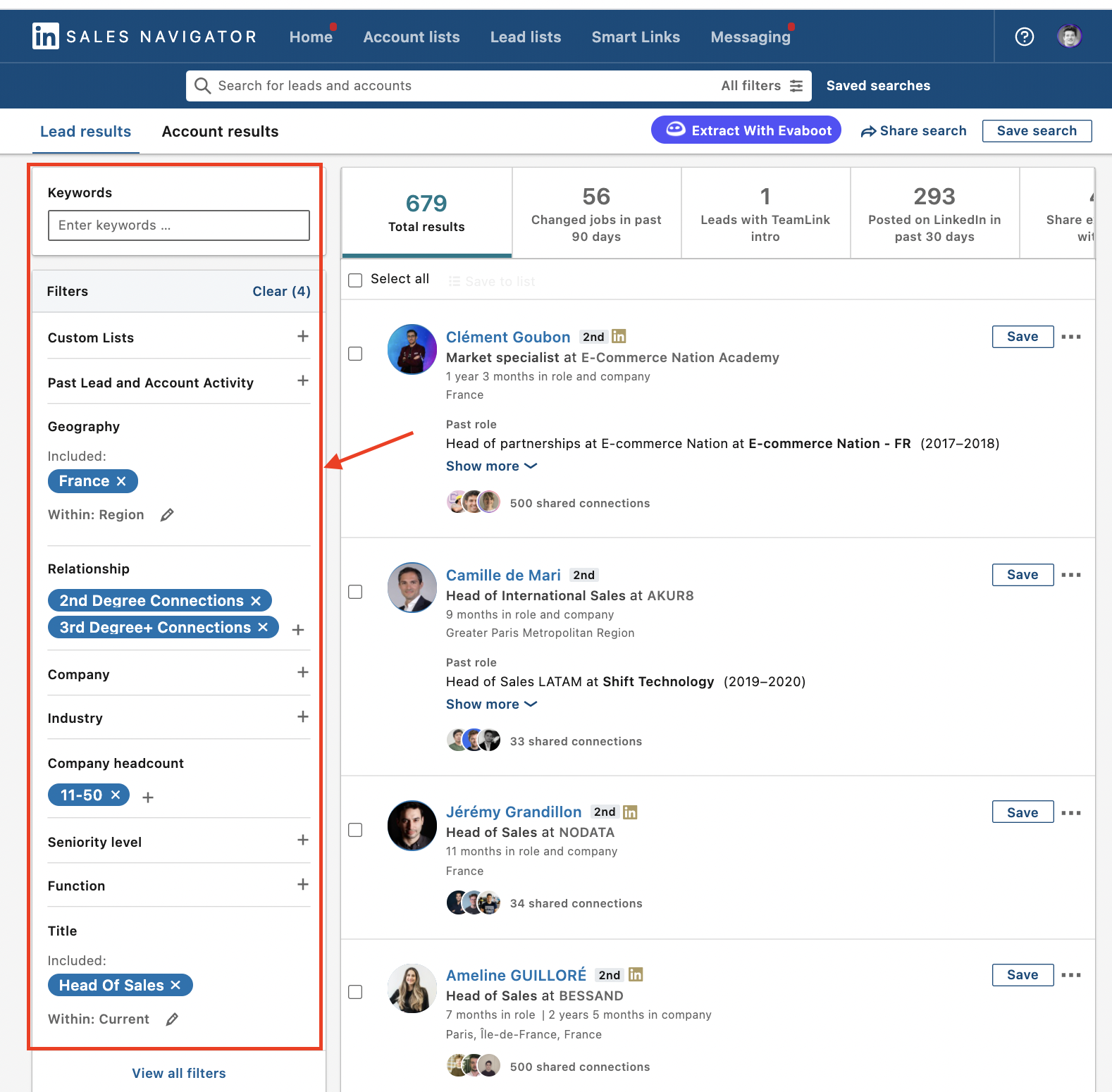This screenshot has height=1092, width=1112.
Task: Open more options for Clément Goubon
Action: (1071, 337)
